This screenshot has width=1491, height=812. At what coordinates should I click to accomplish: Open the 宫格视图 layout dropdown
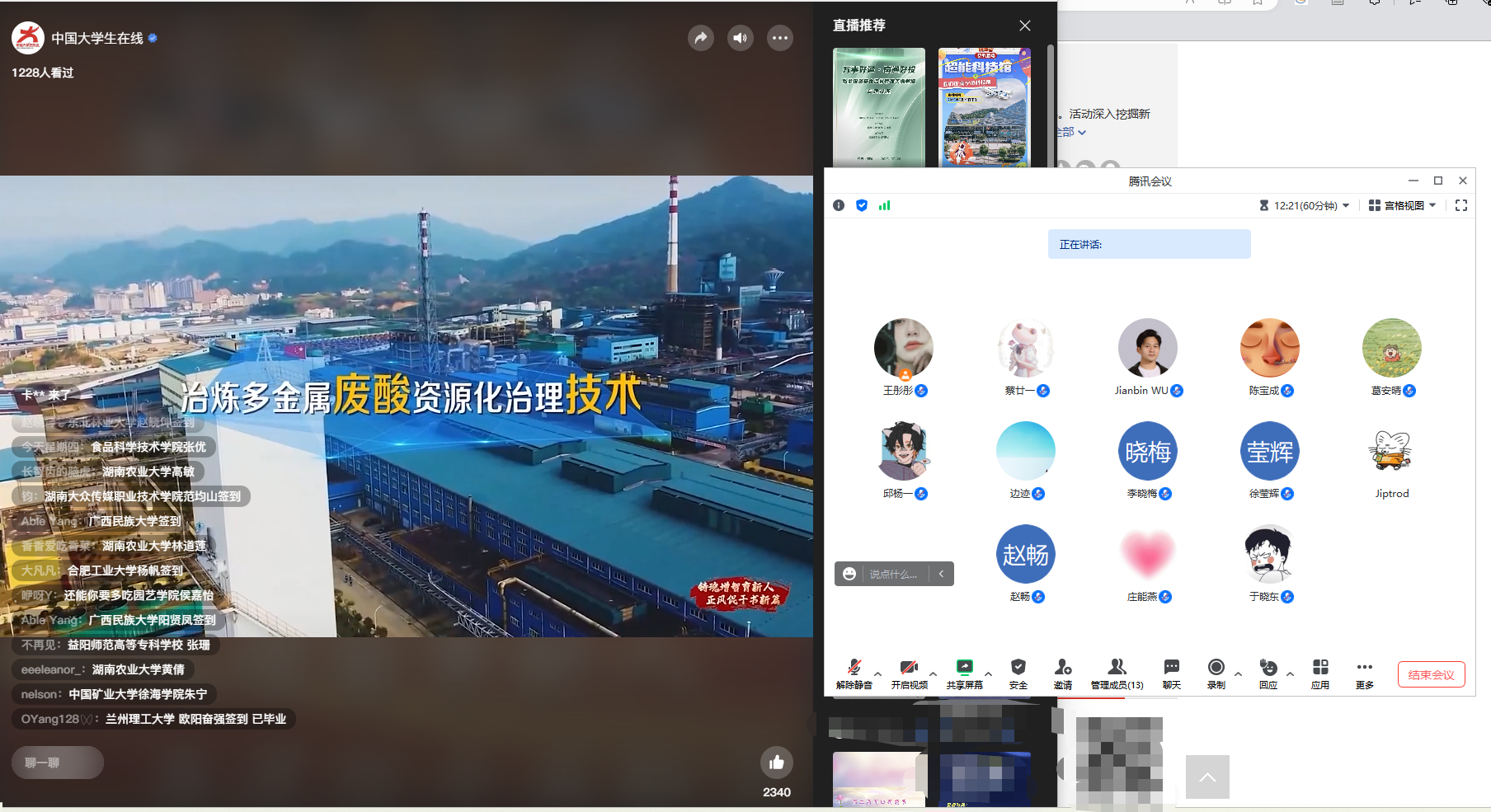coord(1402,205)
